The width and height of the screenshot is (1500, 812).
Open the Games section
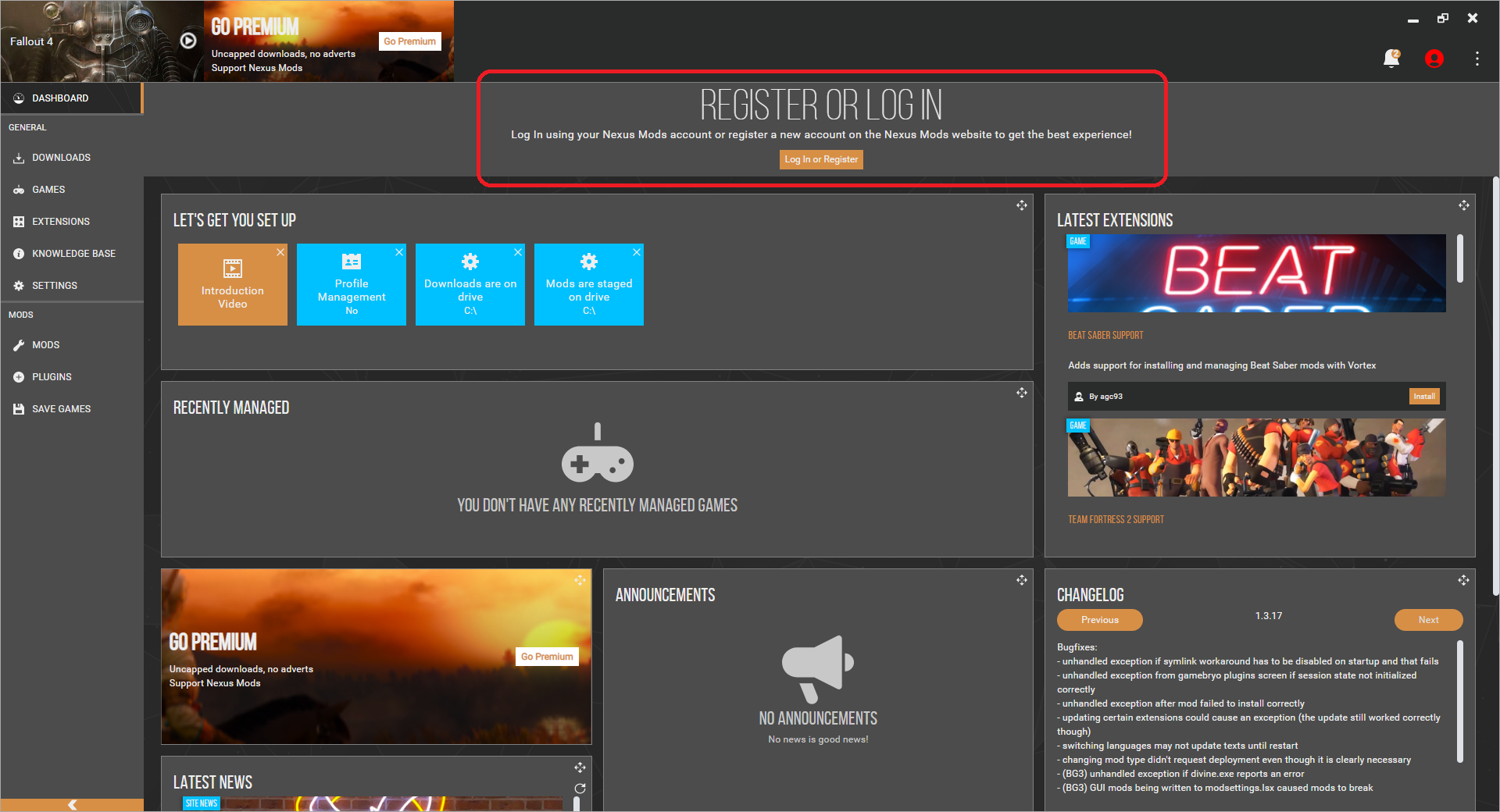pos(71,190)
